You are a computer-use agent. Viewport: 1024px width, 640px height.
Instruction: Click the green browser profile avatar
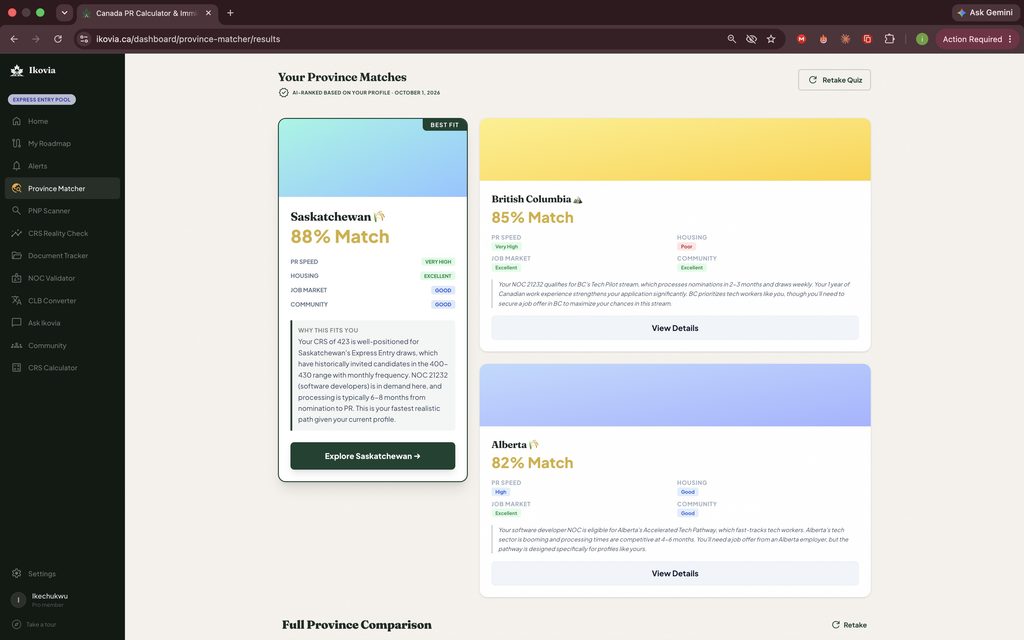point(921,39)
